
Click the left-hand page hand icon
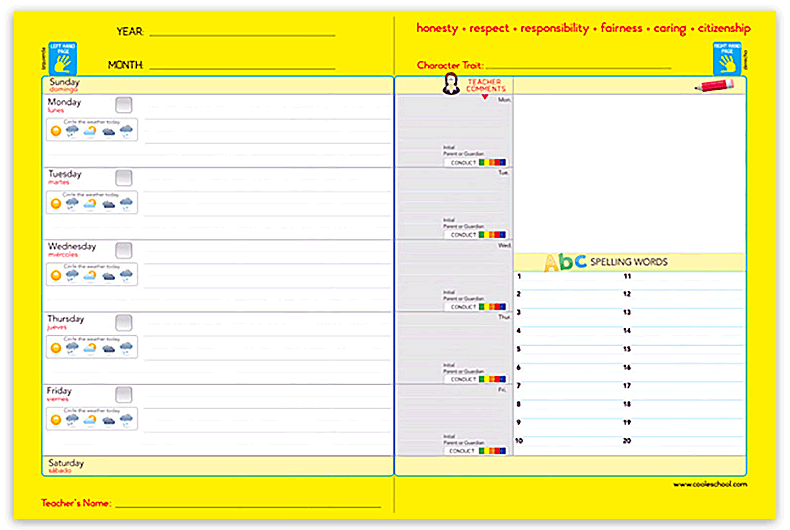[x=61, y=60]
